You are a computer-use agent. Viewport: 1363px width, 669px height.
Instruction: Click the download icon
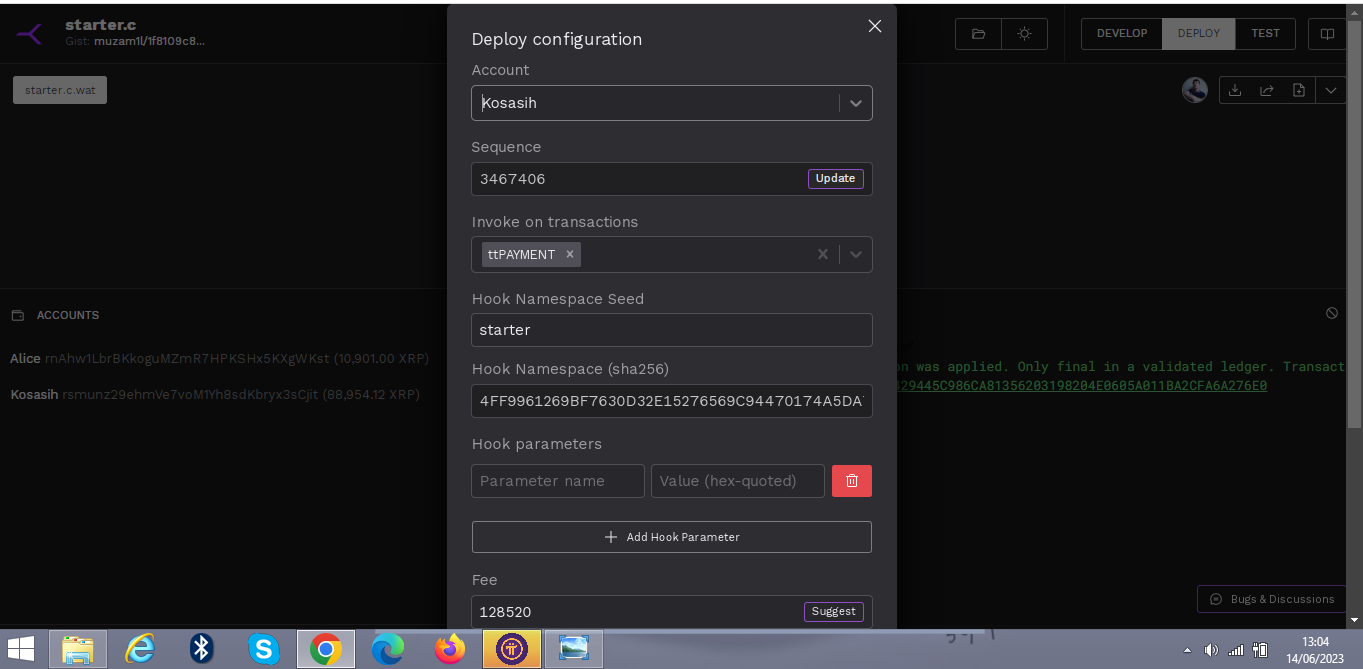[1235, 90]
